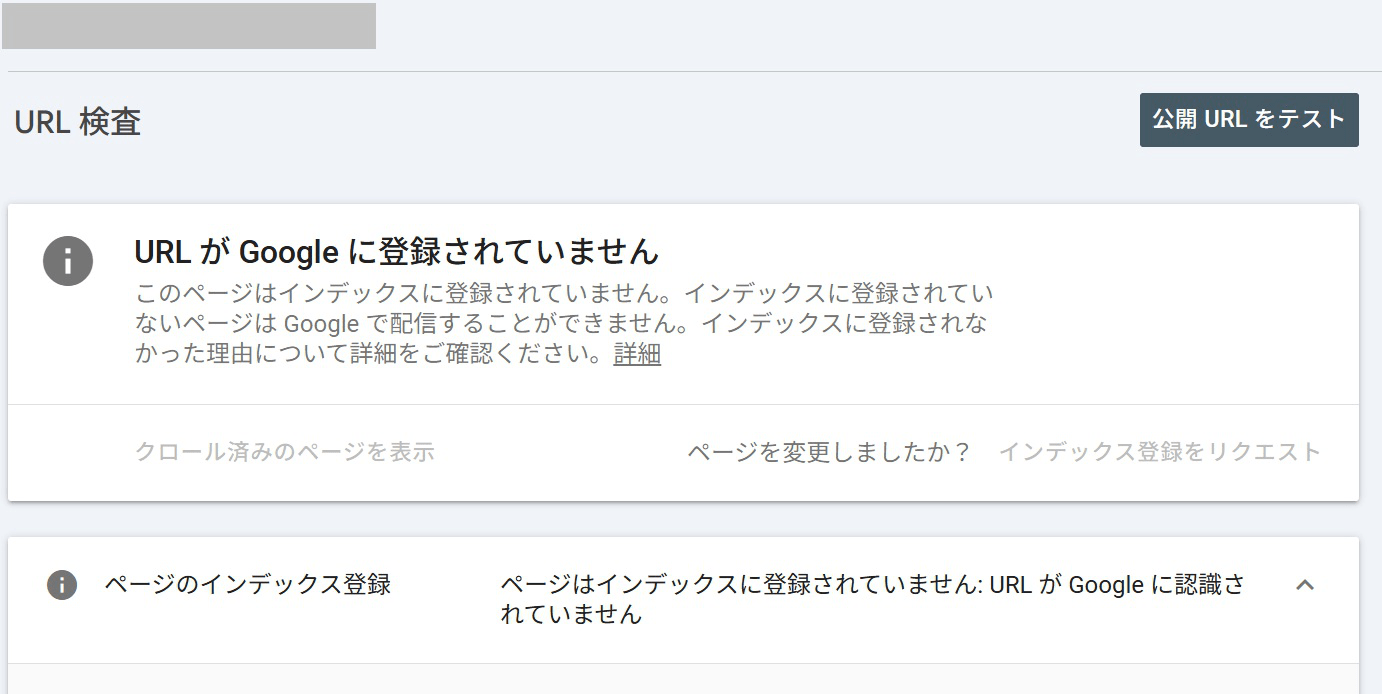This screenshot has width=1382, height=694.
Task: Click the heading URL が Google に登録されていません
Action: (x=396, y=252)
